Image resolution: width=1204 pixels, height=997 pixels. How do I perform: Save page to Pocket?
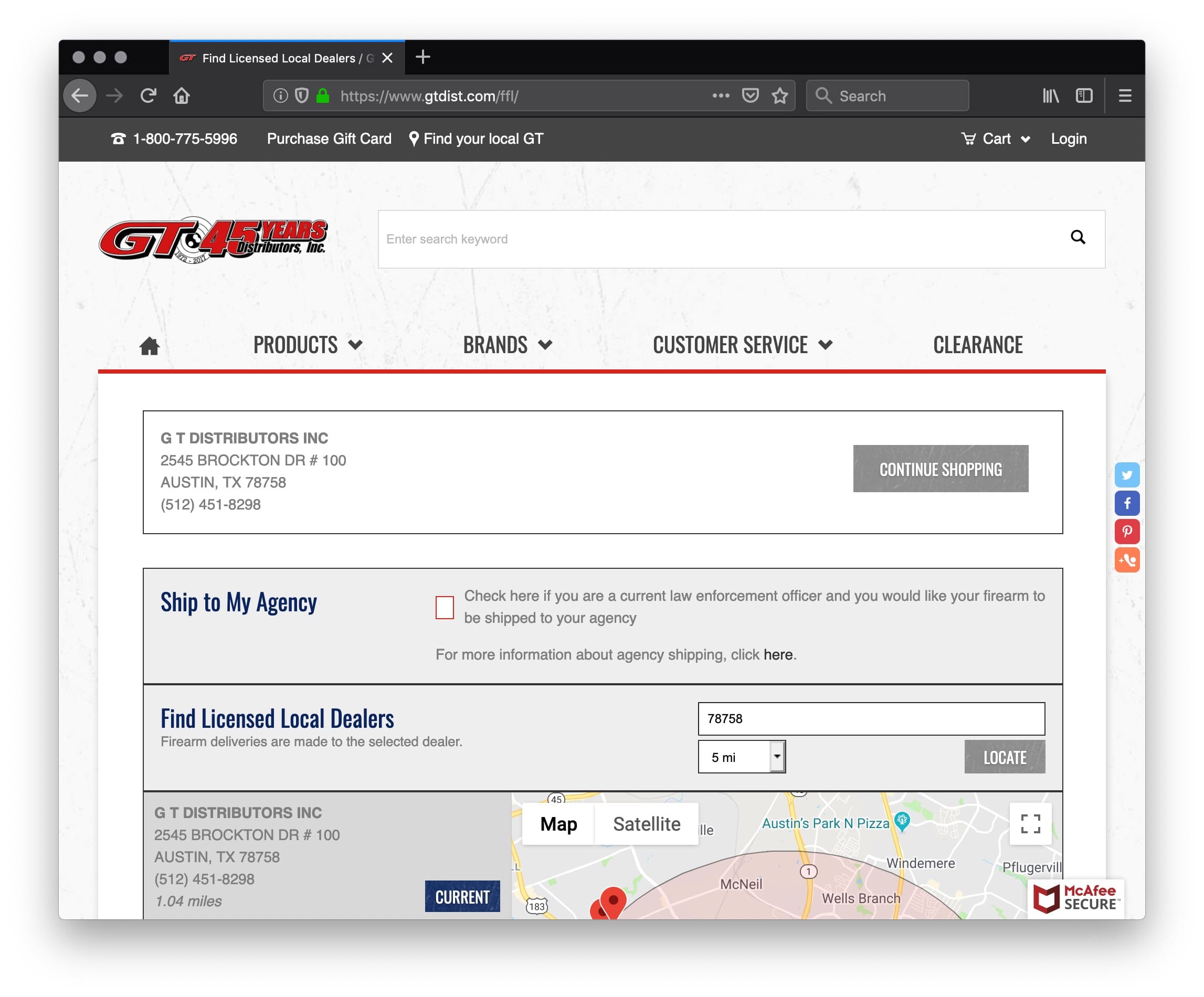click(x=751, y=95)
